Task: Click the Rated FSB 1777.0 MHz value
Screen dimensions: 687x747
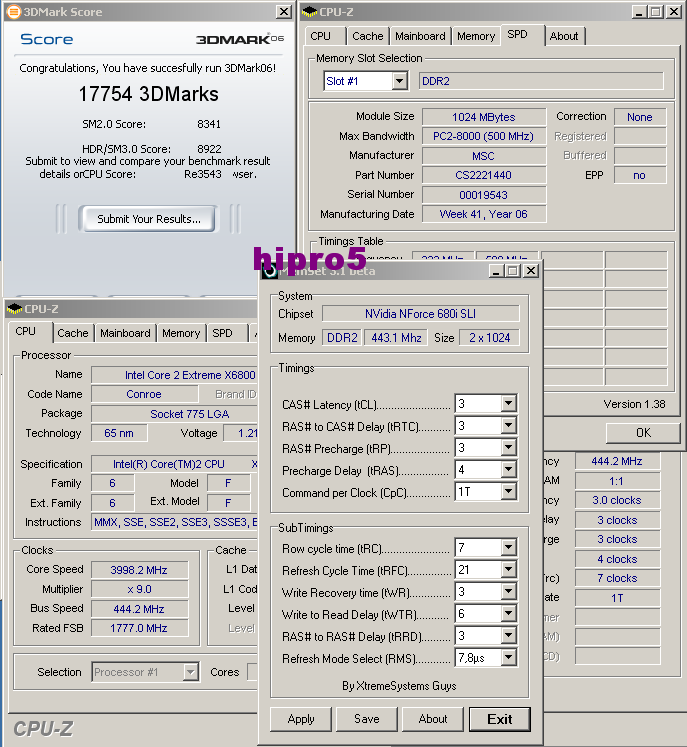Action: (140, 628)
